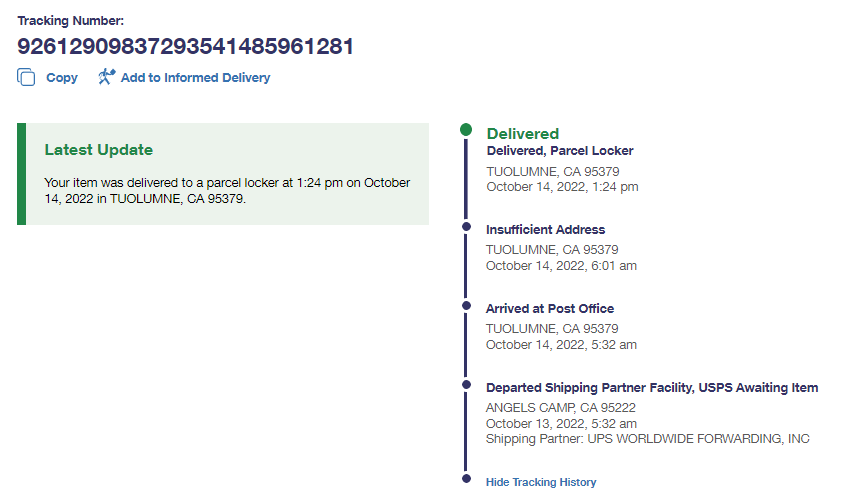Click the Insufficient Address event title

coord(545,230)
